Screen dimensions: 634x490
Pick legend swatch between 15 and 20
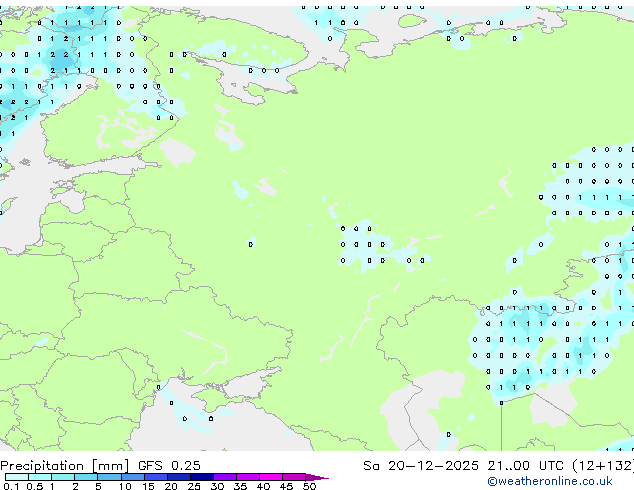(155, 477)
